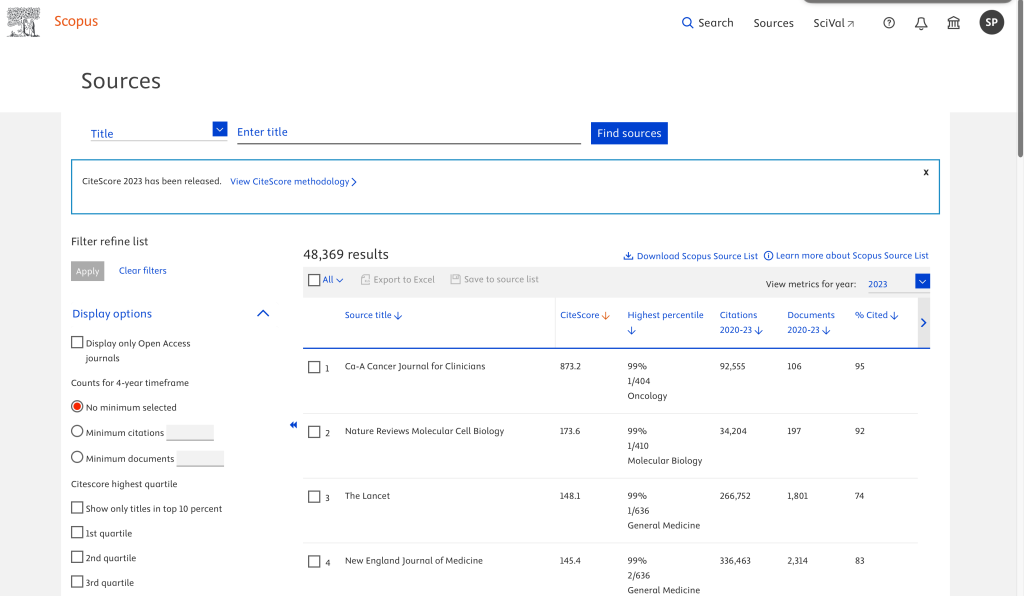Viewport: 1024px width, 596px height.
Task: Check Display only Open Access journals
Action: [77, 342]
